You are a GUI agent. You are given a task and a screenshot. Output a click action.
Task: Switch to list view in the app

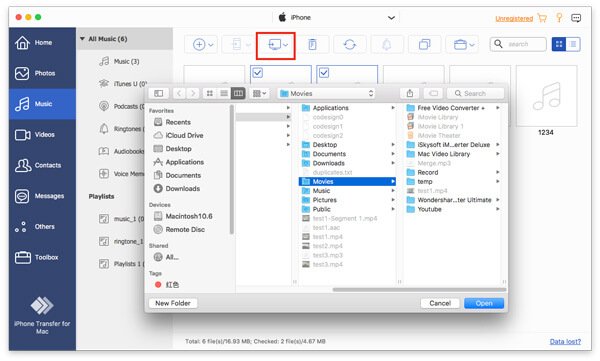[573, 44]
